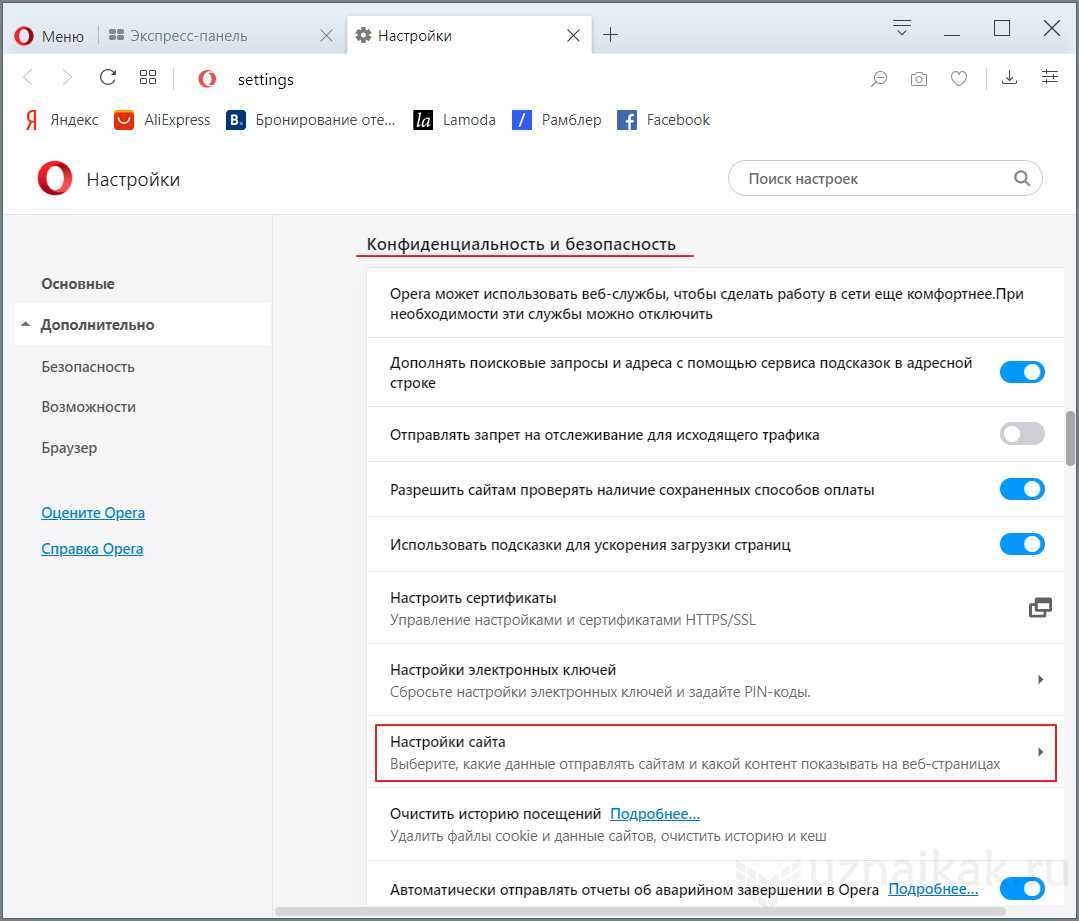Expand the Настройки сайта row arrow
This screenshot has width=1079, height=921.
(x=1040, y=752)
